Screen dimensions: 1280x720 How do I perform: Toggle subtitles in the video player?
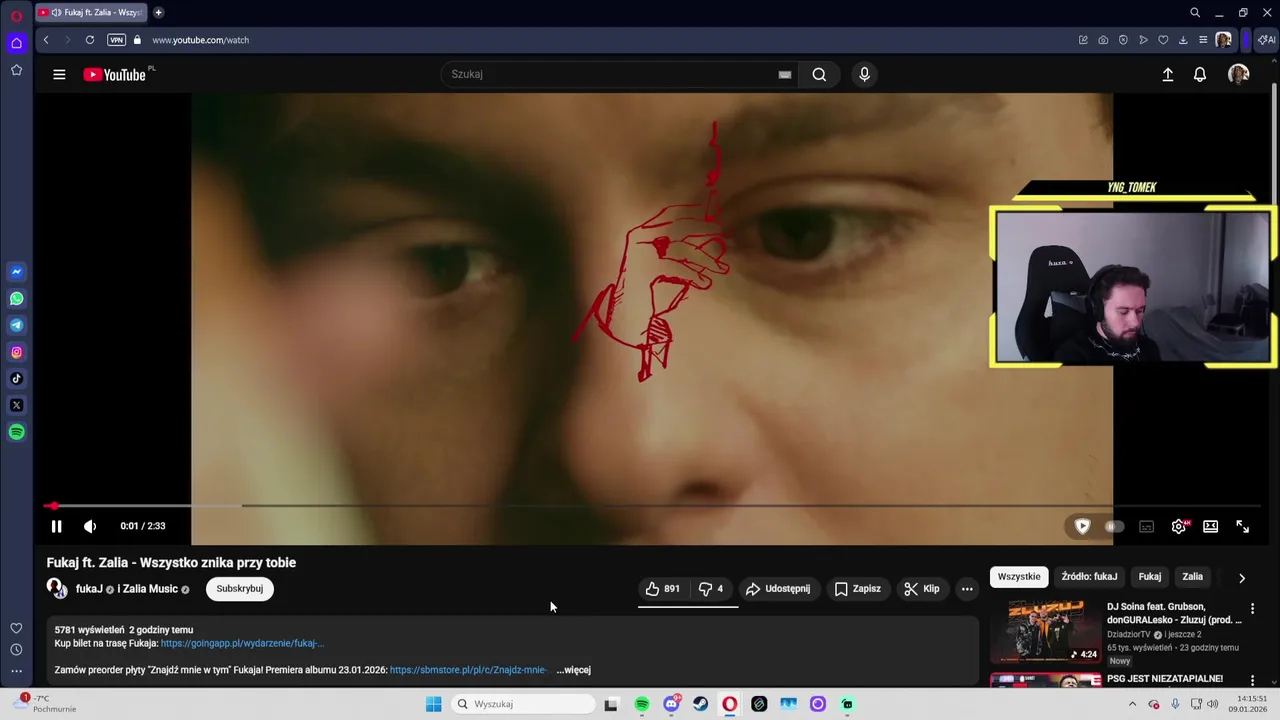pos(1146,526)
